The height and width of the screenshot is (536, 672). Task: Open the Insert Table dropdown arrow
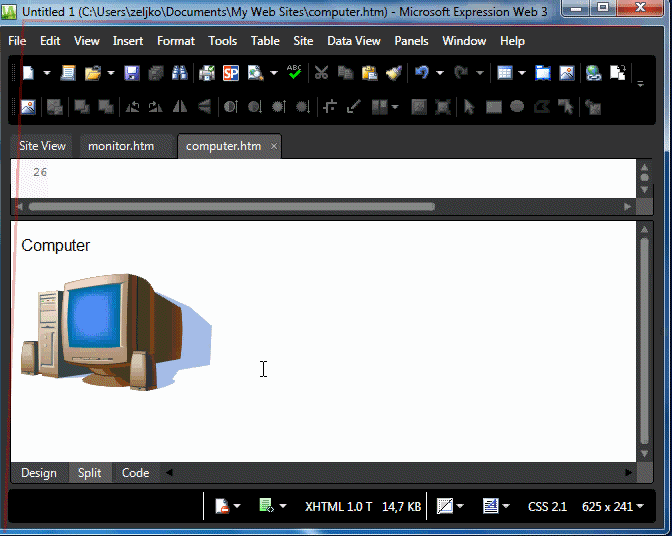[x=522, y=73]
